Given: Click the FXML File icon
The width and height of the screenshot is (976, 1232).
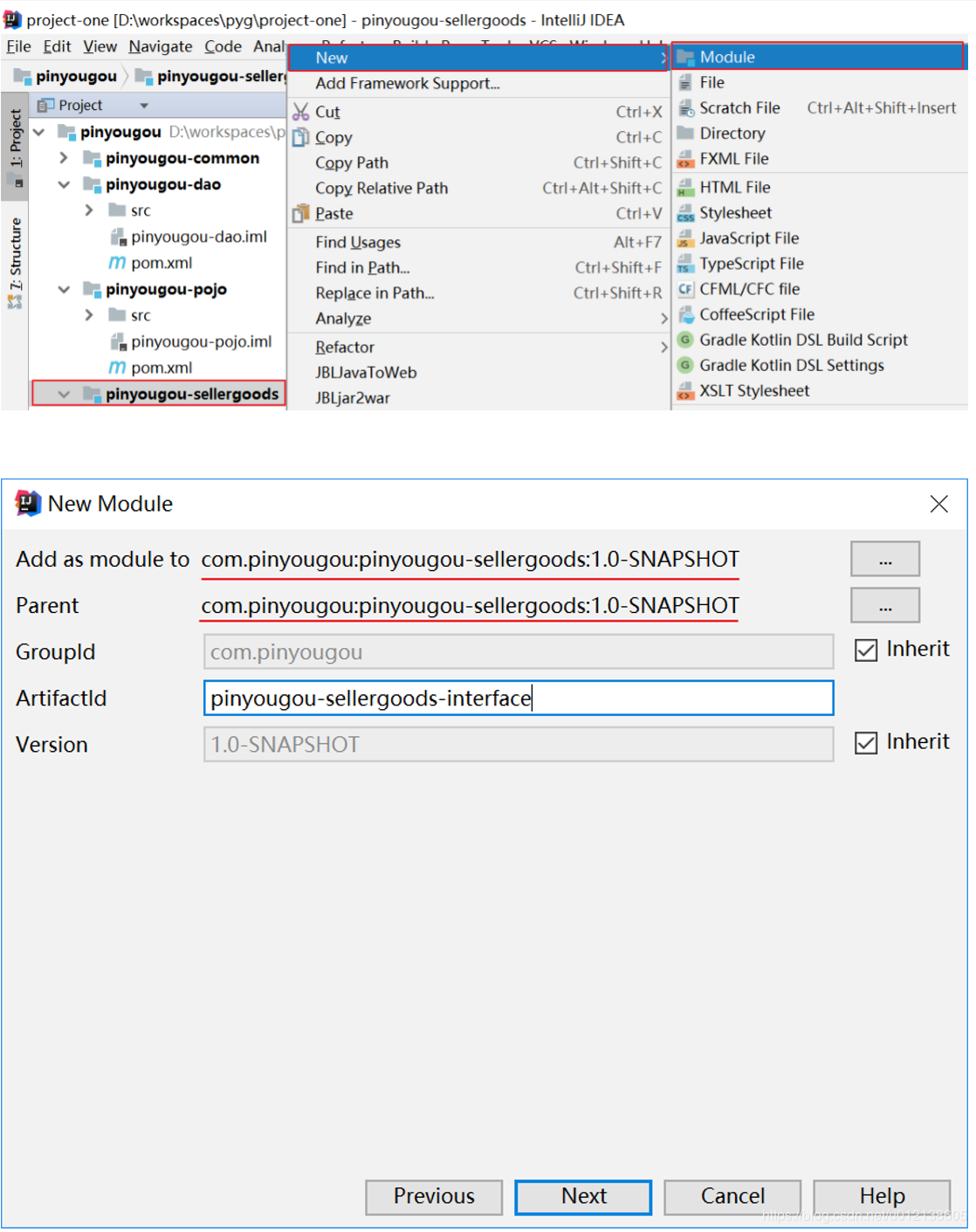Looking at the screenshot, I should (685, 159).
